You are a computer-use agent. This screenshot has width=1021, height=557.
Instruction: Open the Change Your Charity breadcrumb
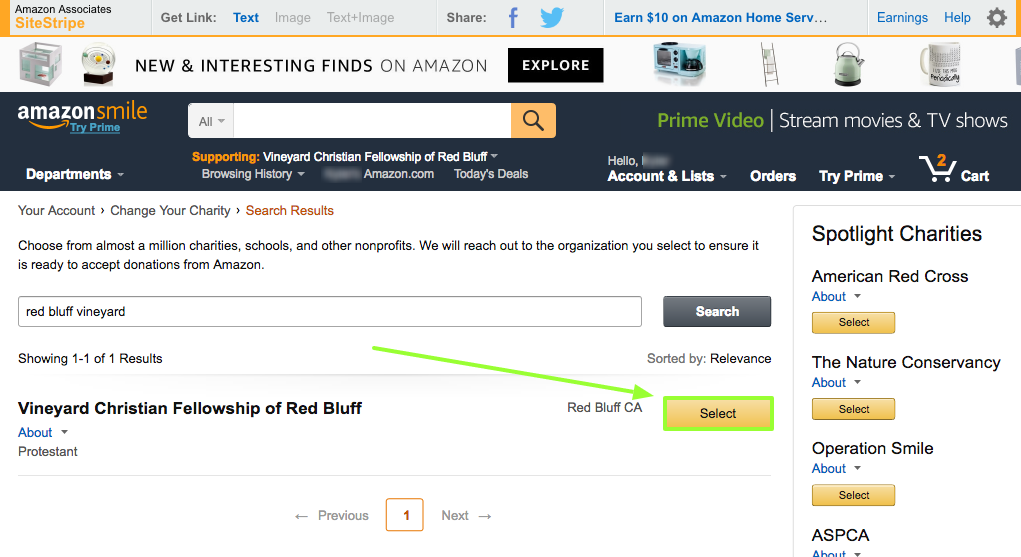[170, 210]
